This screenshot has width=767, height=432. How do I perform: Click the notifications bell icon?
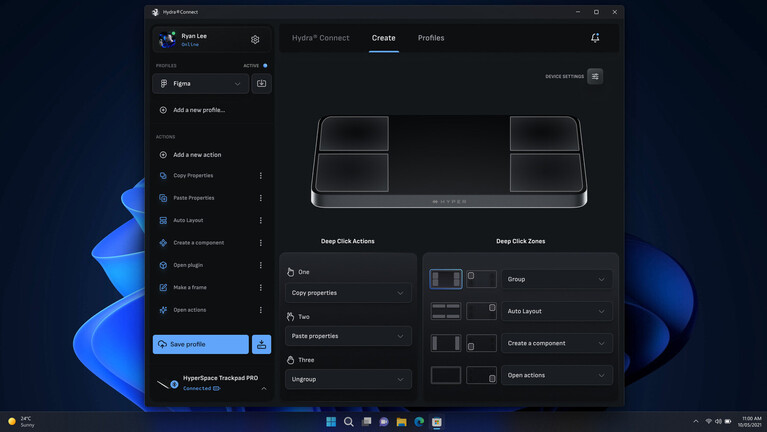tap(595, 38)
